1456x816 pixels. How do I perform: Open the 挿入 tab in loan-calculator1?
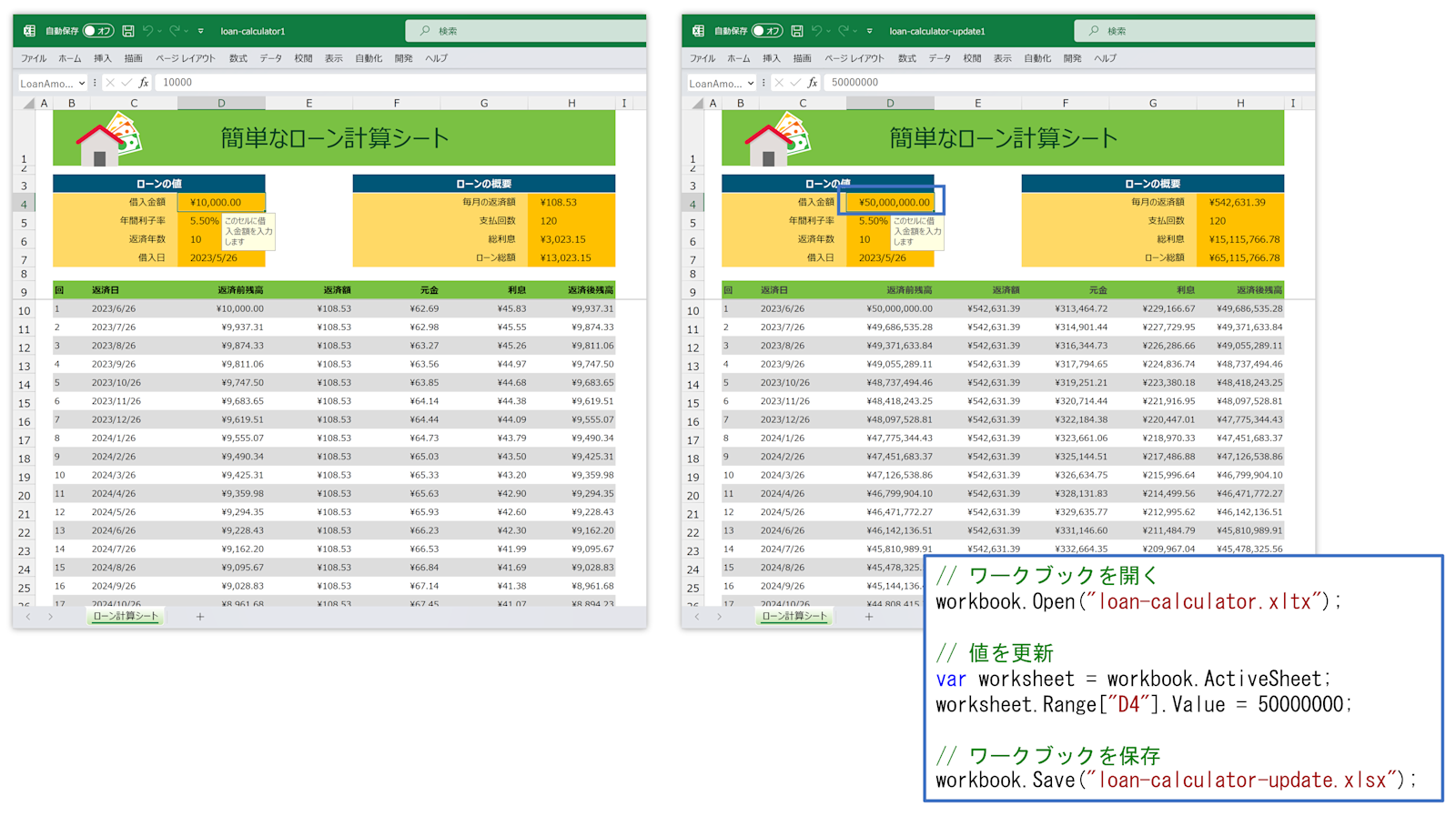(103, 58)
